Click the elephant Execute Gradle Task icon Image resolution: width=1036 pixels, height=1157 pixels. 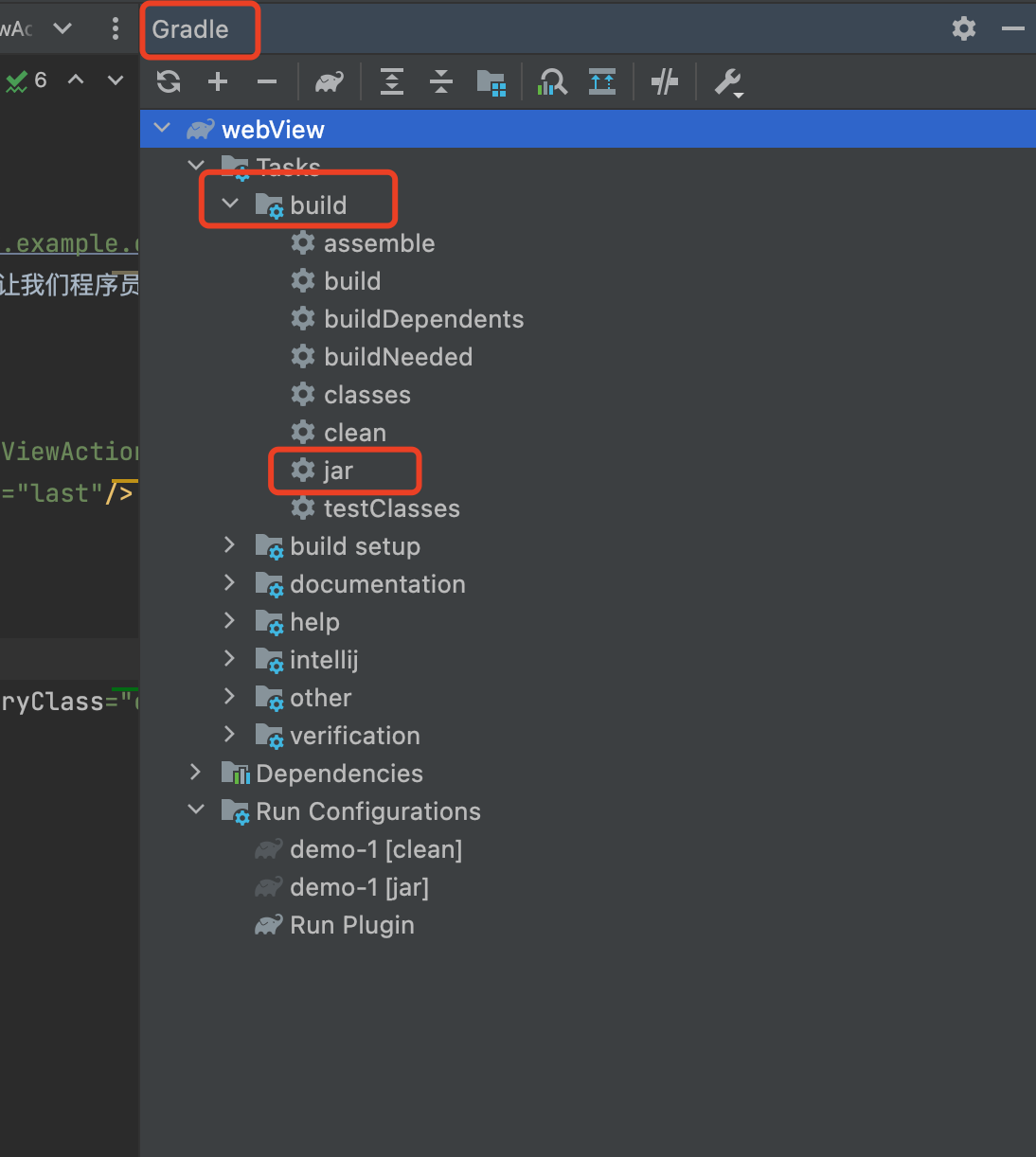pos(329,82)
